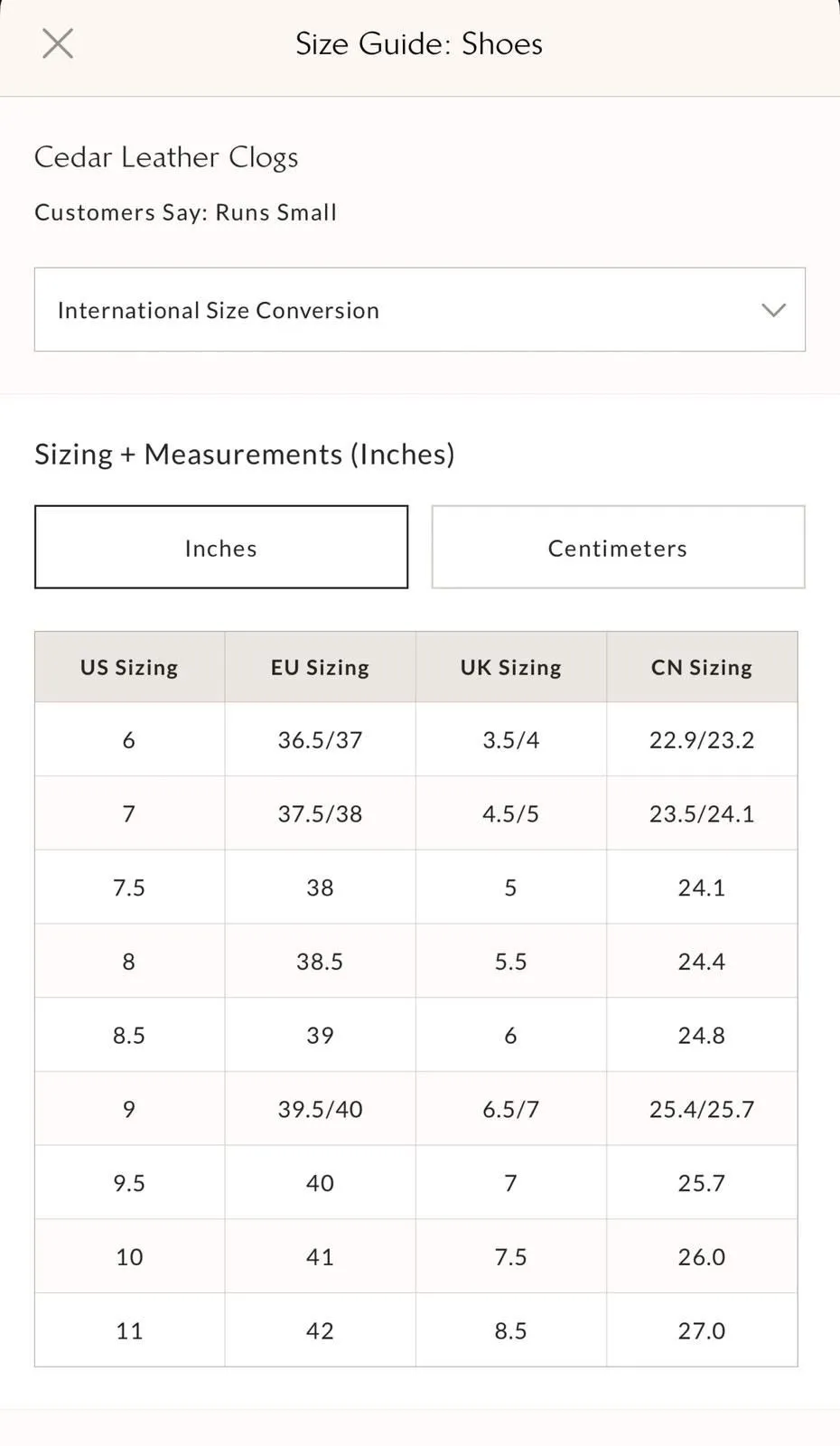840x1446 pixels.
Task: Tap the CN 27.0 size cell
Action: (x=702, y=1330)
